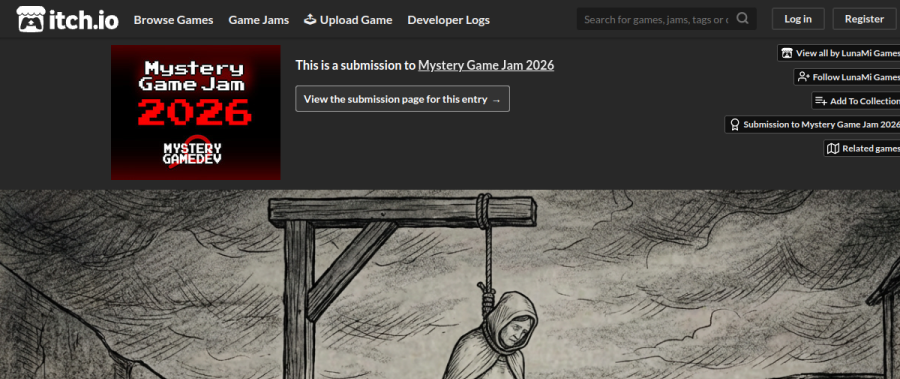The height and width of the screenshot is (379, 900).
Task: Click the Log in button
Action: pyautogui.click(x=798, y=19)
